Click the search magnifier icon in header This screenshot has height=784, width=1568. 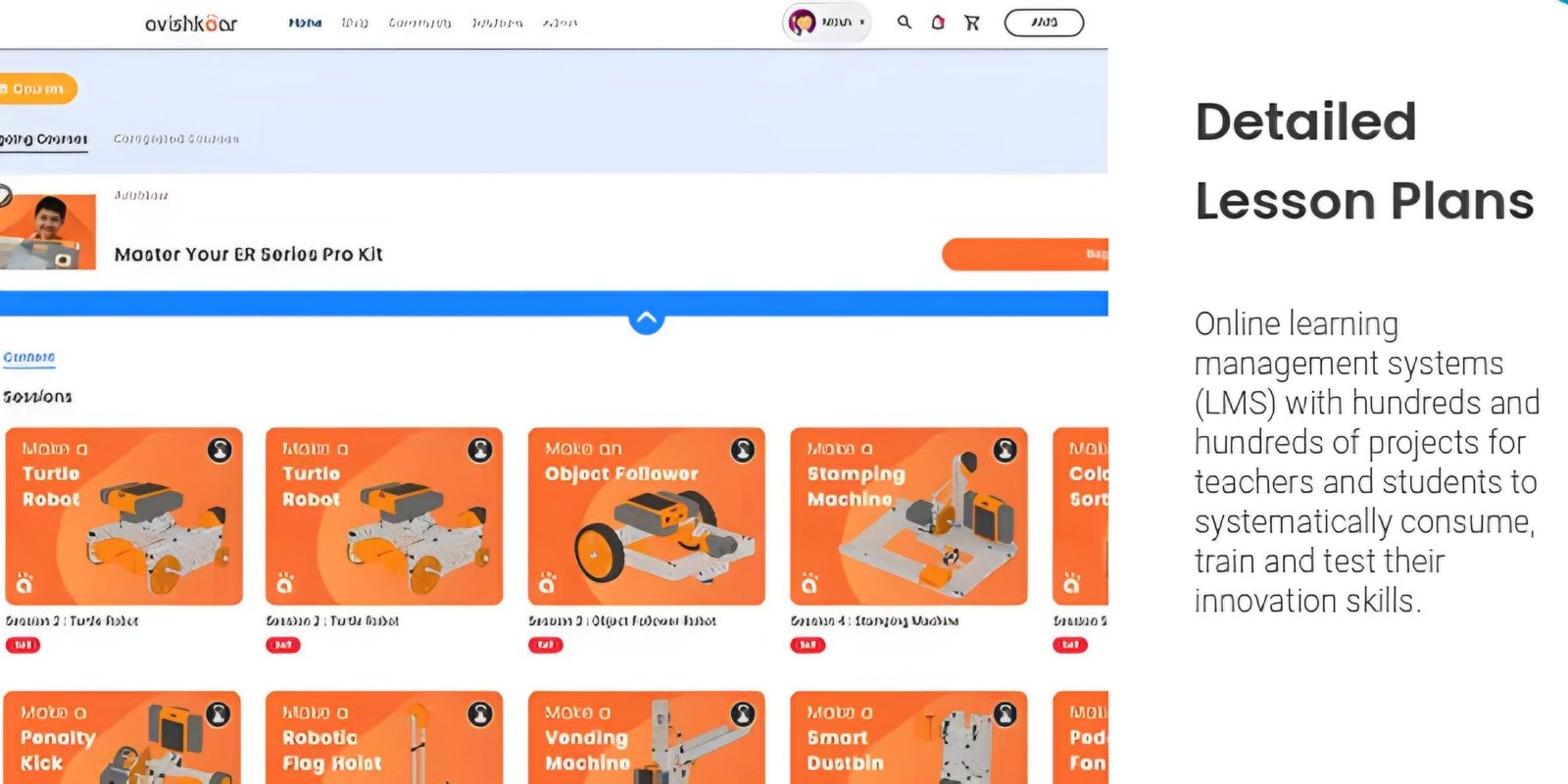point(904,22)
